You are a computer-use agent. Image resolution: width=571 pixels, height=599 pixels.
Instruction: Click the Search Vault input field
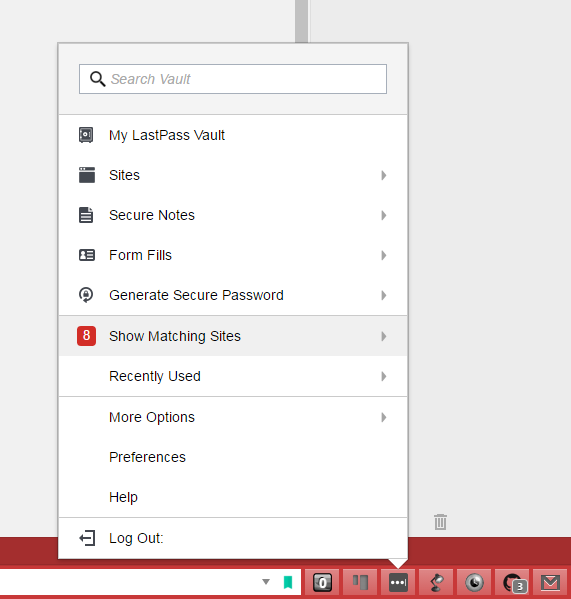pyautogui.click(x=233, y=79)
